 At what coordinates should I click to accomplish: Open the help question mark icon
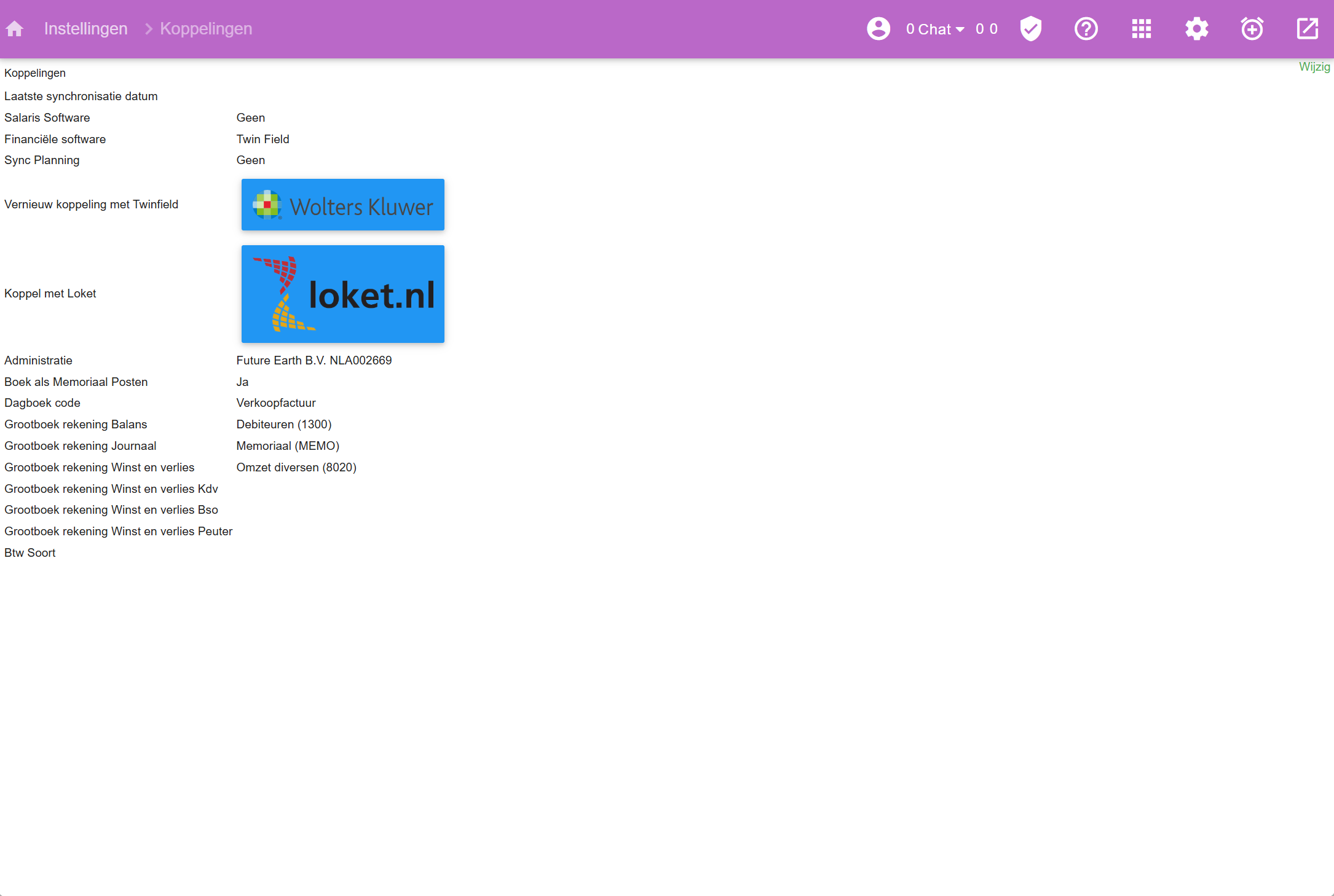click(x=1086, y=29)
